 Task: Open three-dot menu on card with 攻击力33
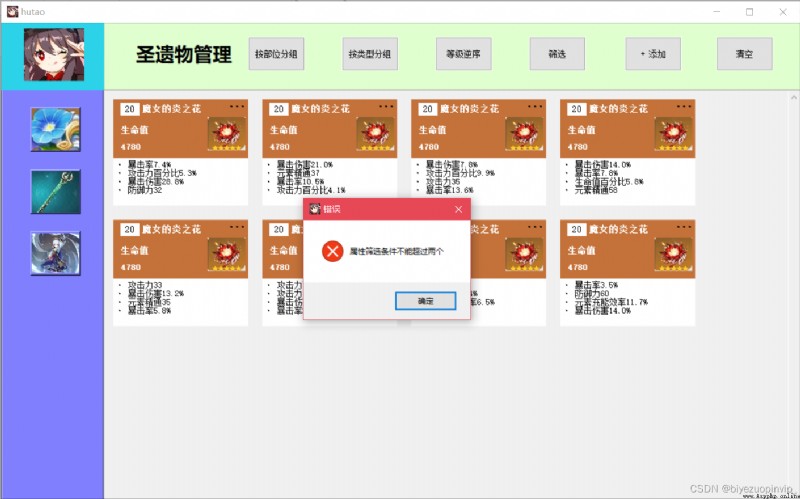click(237, 227)
